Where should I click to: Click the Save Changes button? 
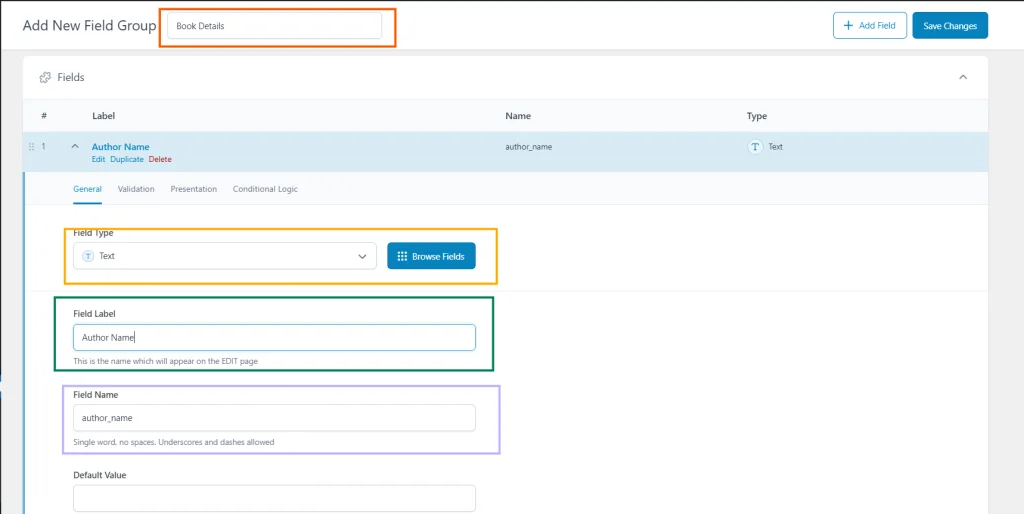point(950,25)
